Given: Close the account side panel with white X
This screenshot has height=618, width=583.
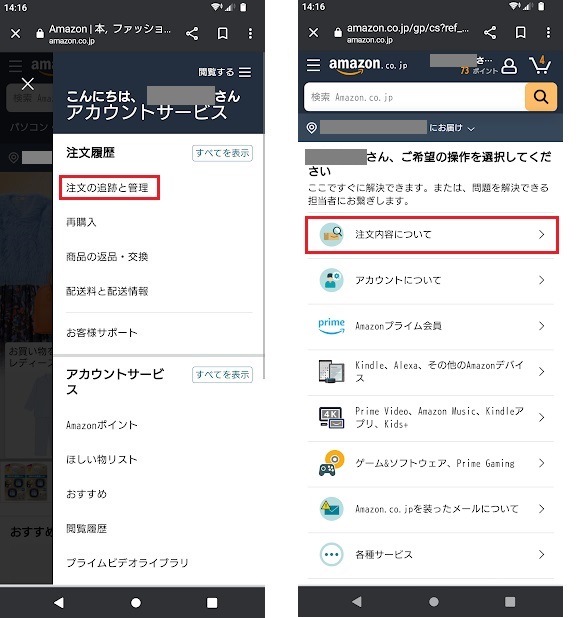Looking at the screenshot, I should pos(28,84).
